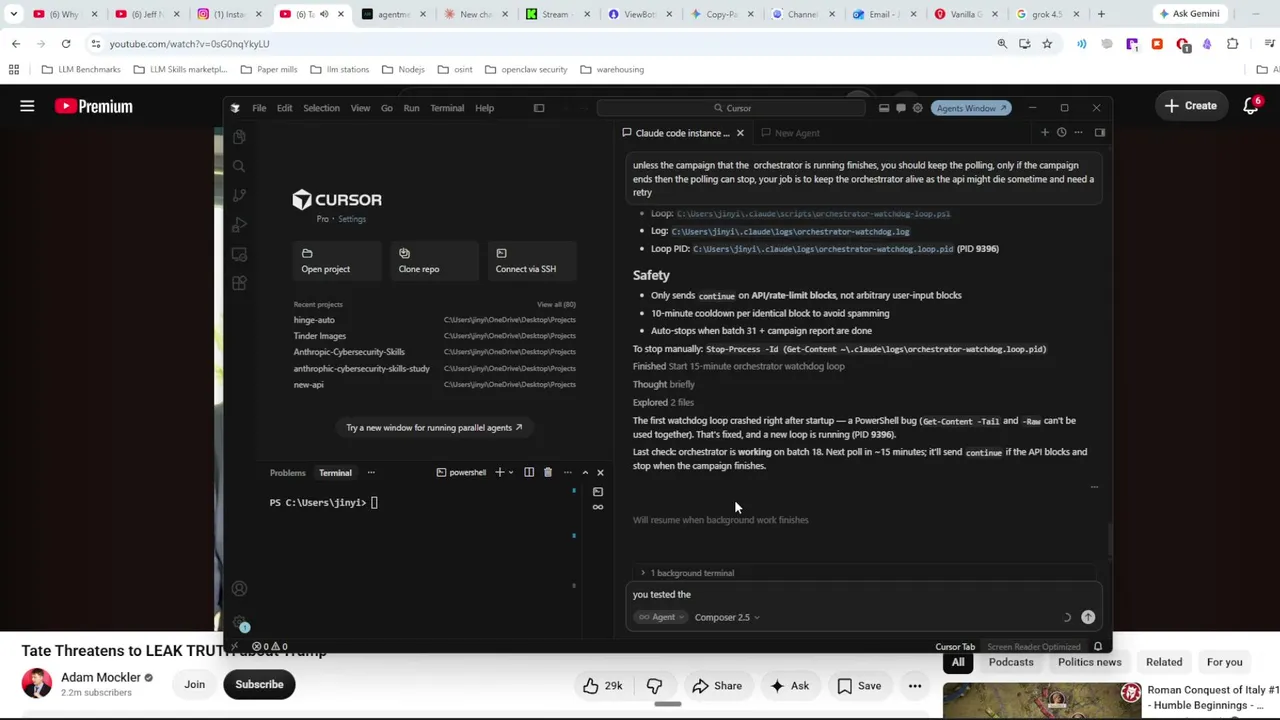Like the YouTube video

[602, 686]
